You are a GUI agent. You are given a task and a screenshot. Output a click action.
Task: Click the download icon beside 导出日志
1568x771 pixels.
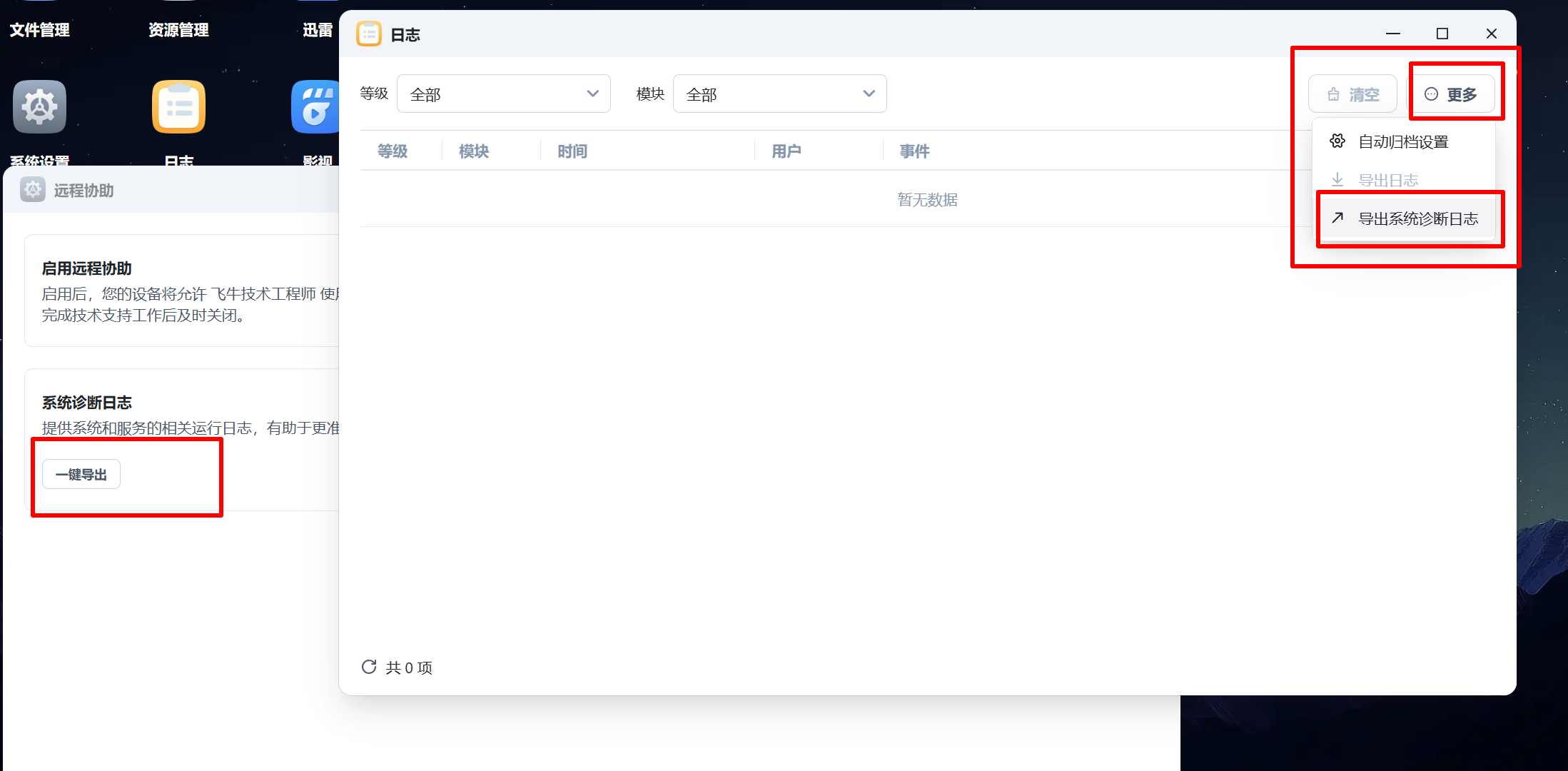coord(1337,180)
